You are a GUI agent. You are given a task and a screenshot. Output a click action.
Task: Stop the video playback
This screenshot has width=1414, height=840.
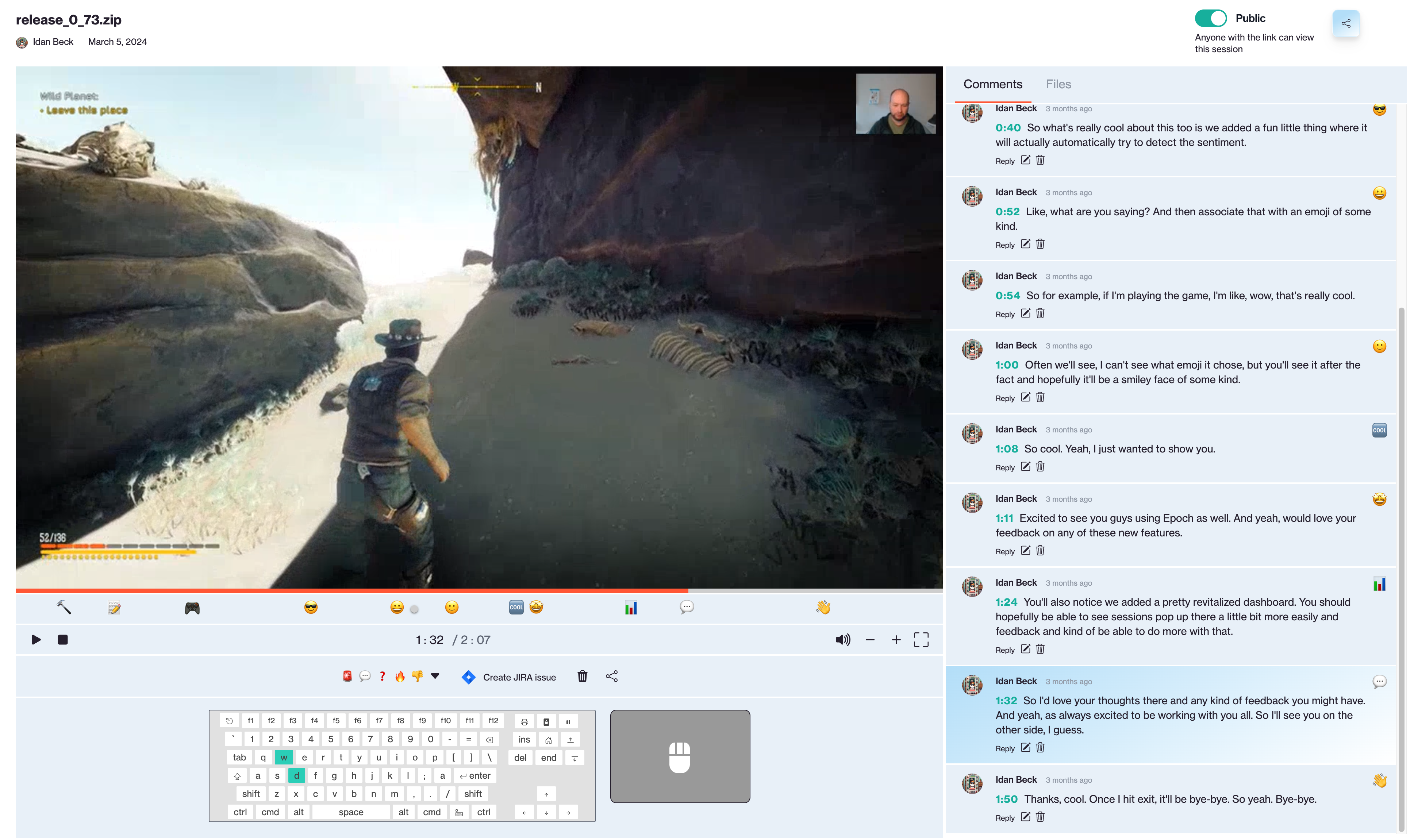(62, 639)
